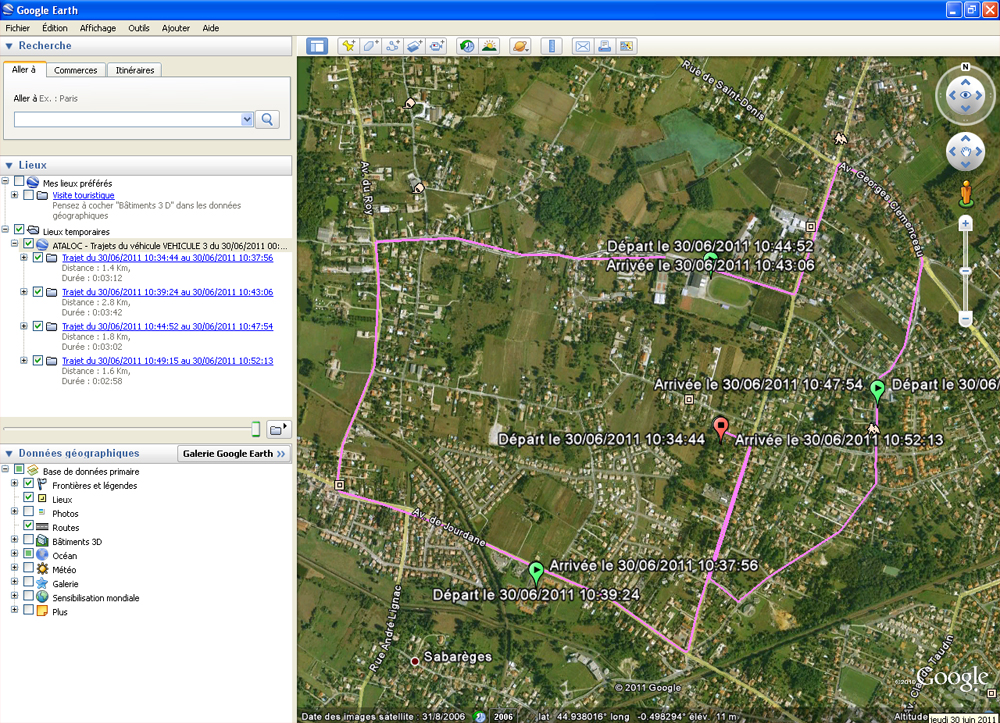Switch to the Itinéraires tab
This screenshot has height=723, width=1000.
(135, 70)
